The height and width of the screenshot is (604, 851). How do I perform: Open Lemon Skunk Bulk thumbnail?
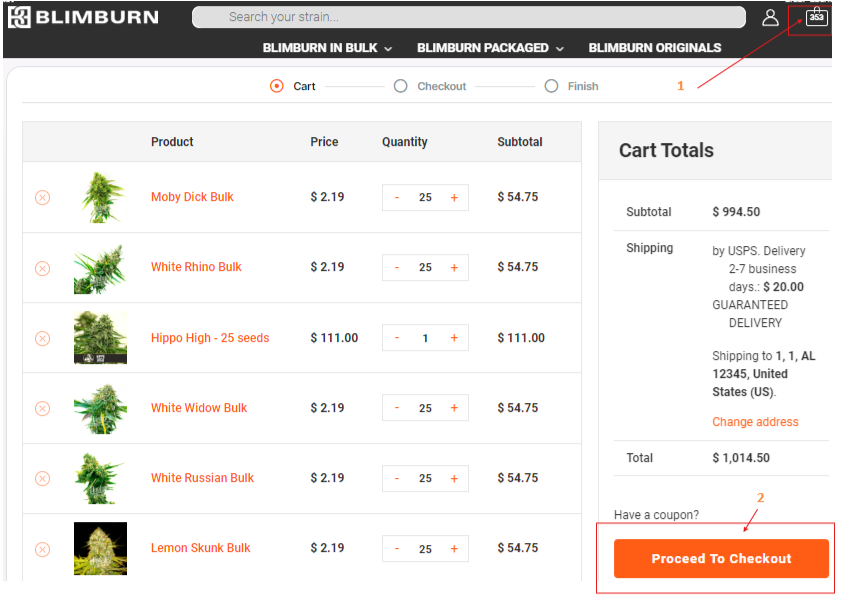tap(100, 549)
